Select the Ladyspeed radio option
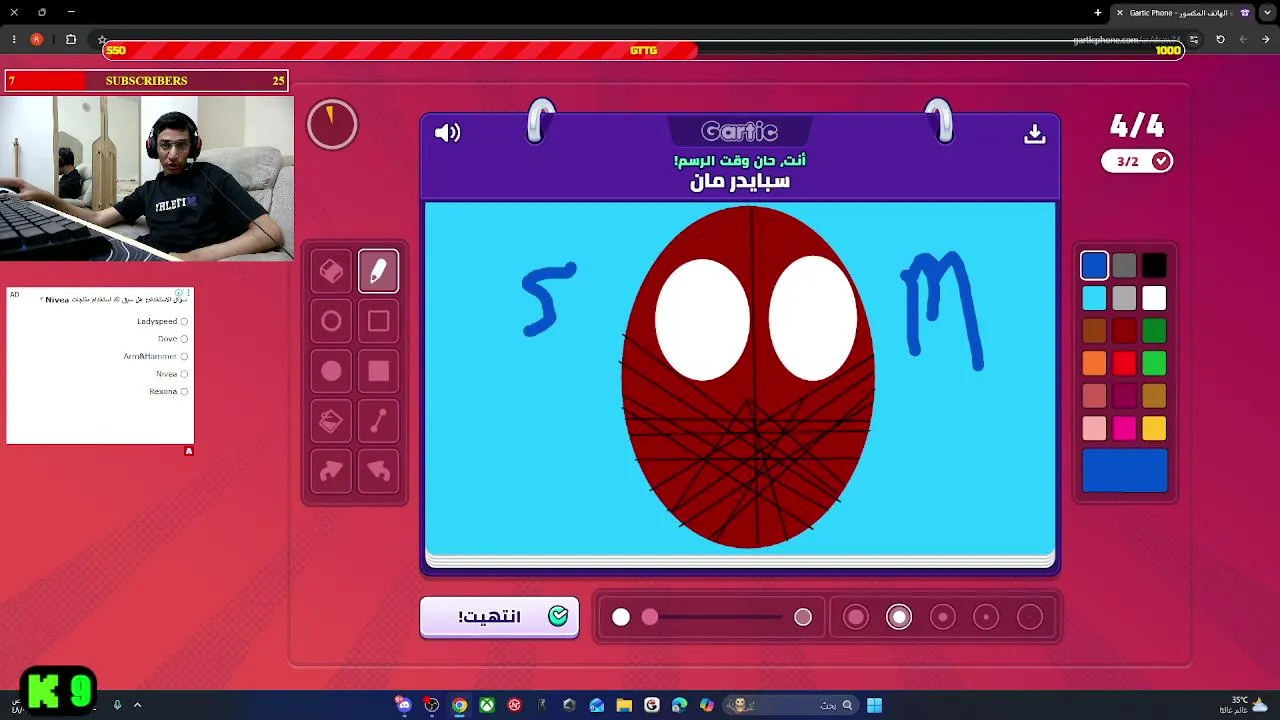The image size is (1280, 720). pos(184,322)
